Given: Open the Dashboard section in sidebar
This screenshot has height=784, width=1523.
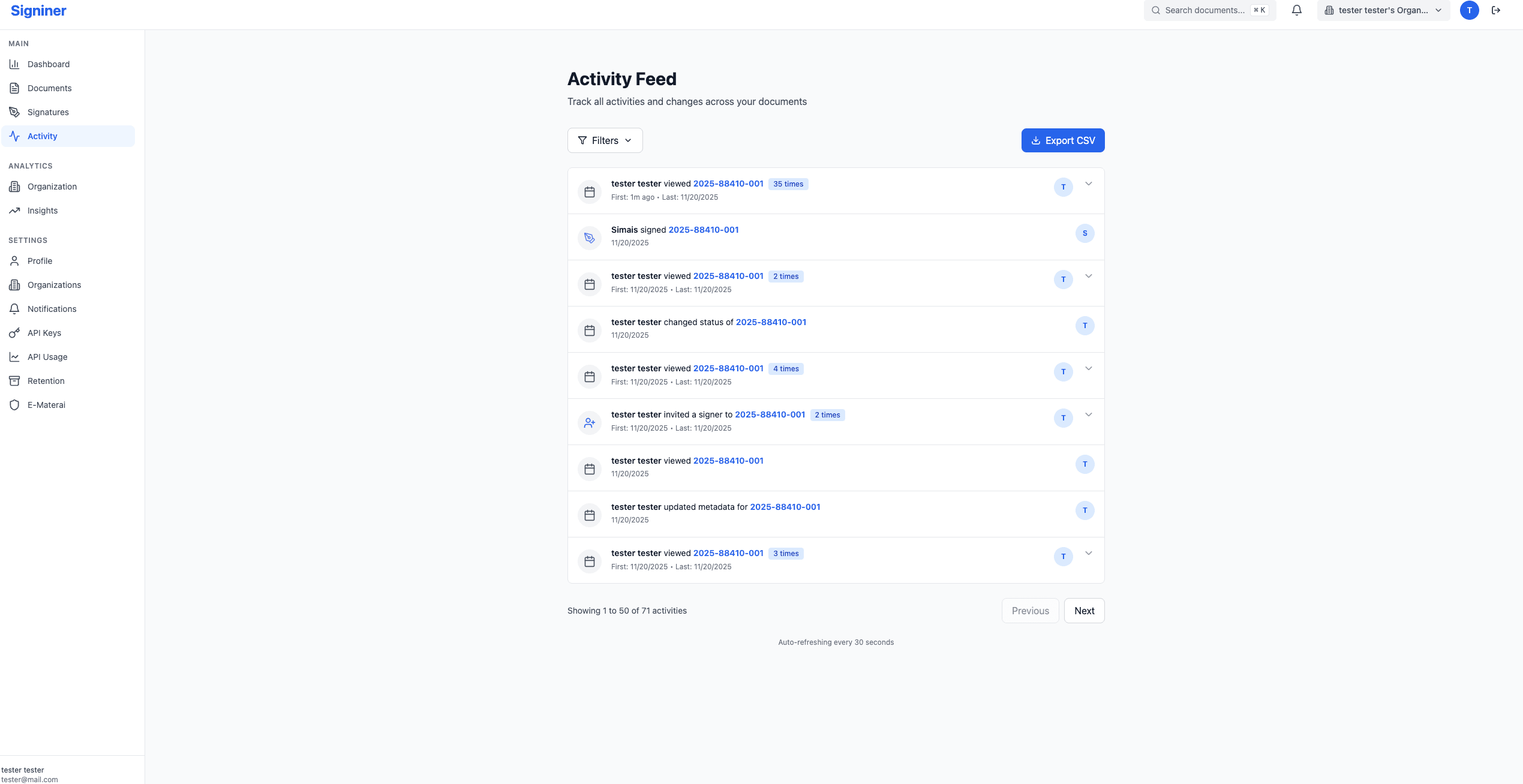Looking at the screenshot, I should point(49,64).
